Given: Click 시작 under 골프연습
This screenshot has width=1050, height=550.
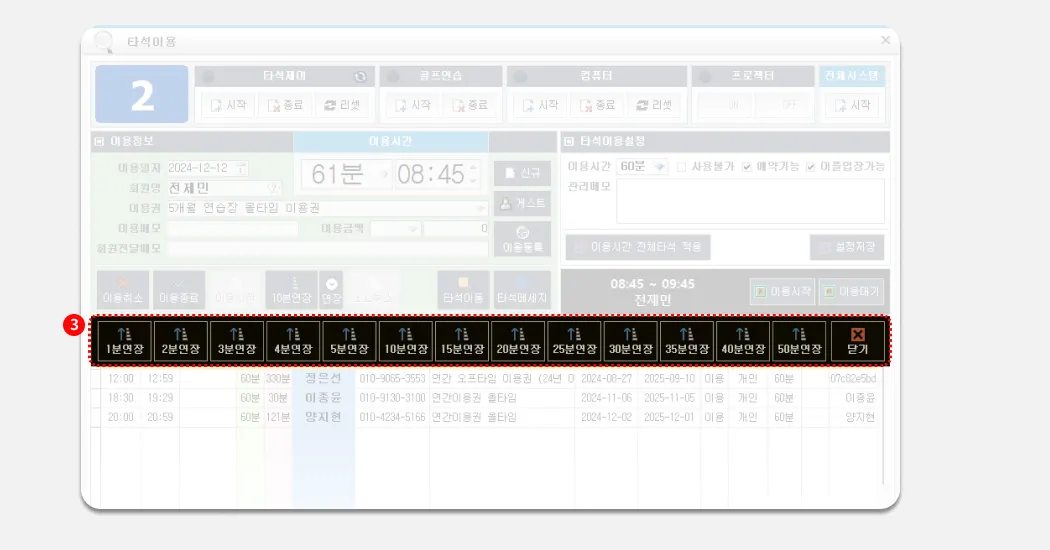Looking at the screenshot, I should point(413,105).
